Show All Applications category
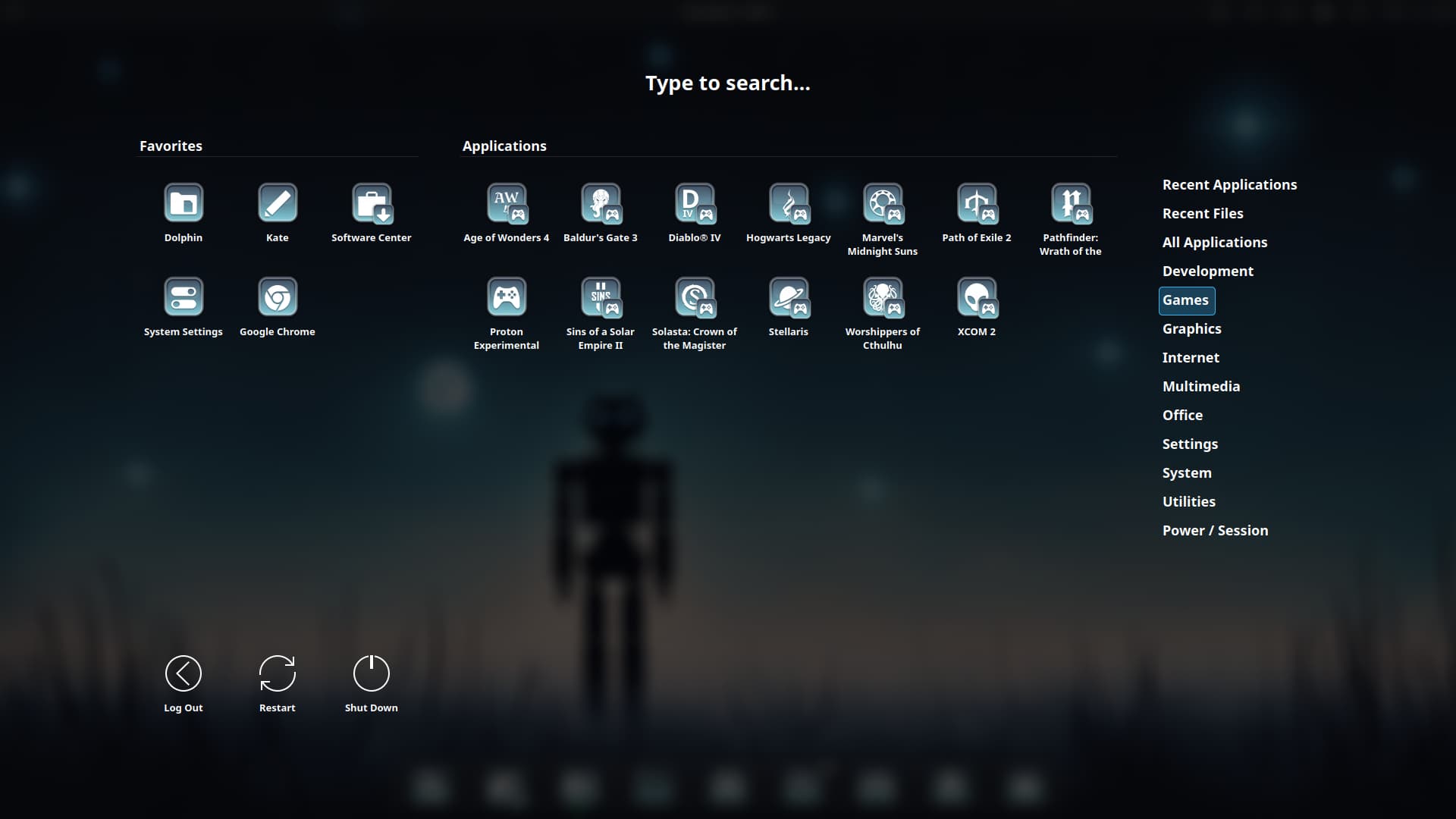 point(1215,243)
